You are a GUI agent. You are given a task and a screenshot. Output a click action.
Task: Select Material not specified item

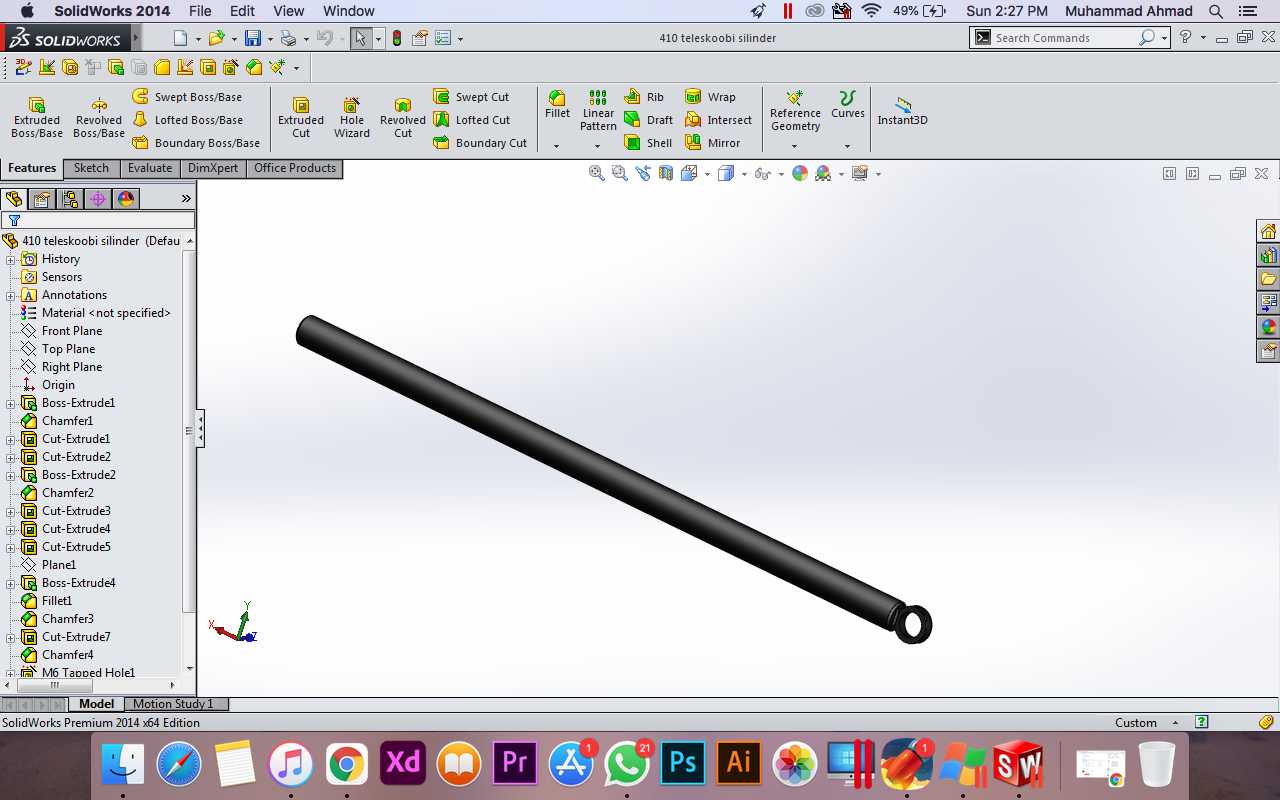106,313
